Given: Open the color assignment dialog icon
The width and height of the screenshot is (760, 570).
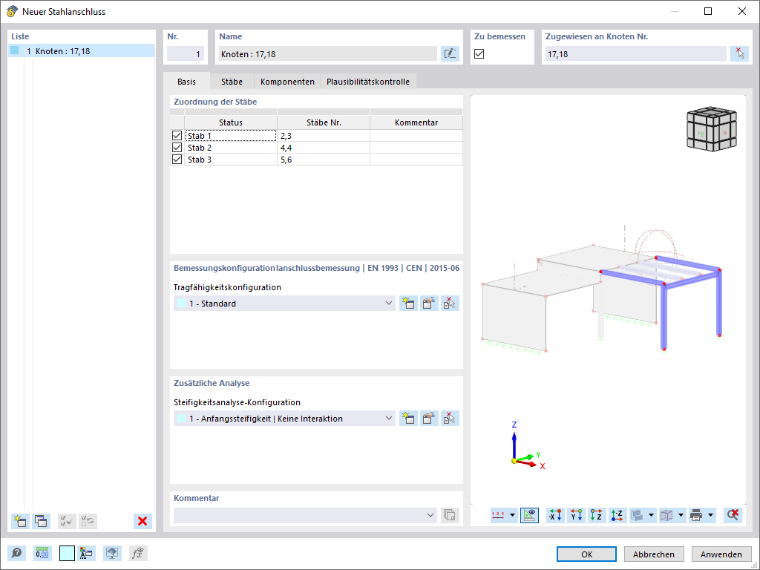Looking at the screenshot, I should point(86,553).
